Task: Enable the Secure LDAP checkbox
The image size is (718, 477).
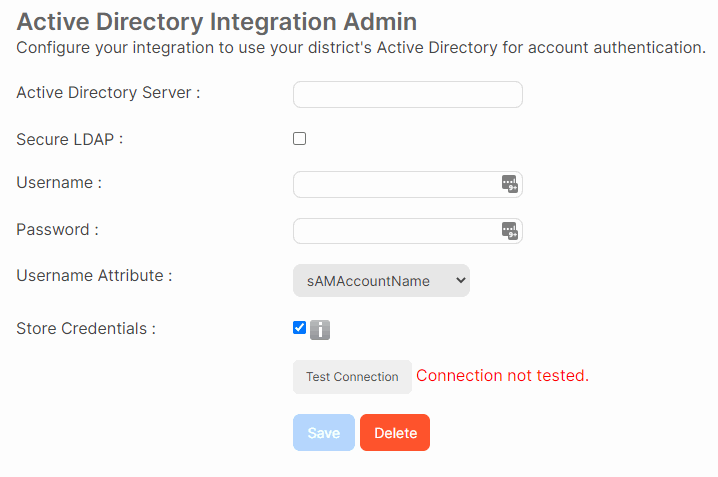Action: 299,138
